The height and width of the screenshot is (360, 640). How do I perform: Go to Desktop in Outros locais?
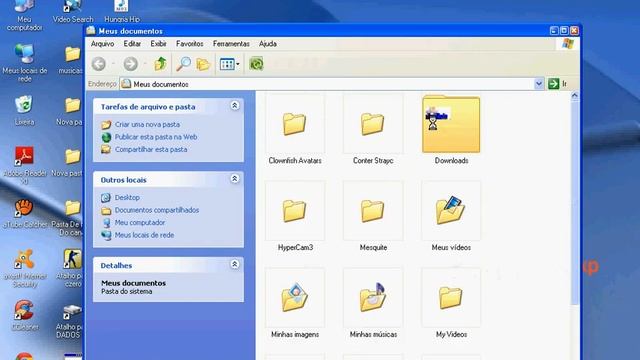pos(127,198)
